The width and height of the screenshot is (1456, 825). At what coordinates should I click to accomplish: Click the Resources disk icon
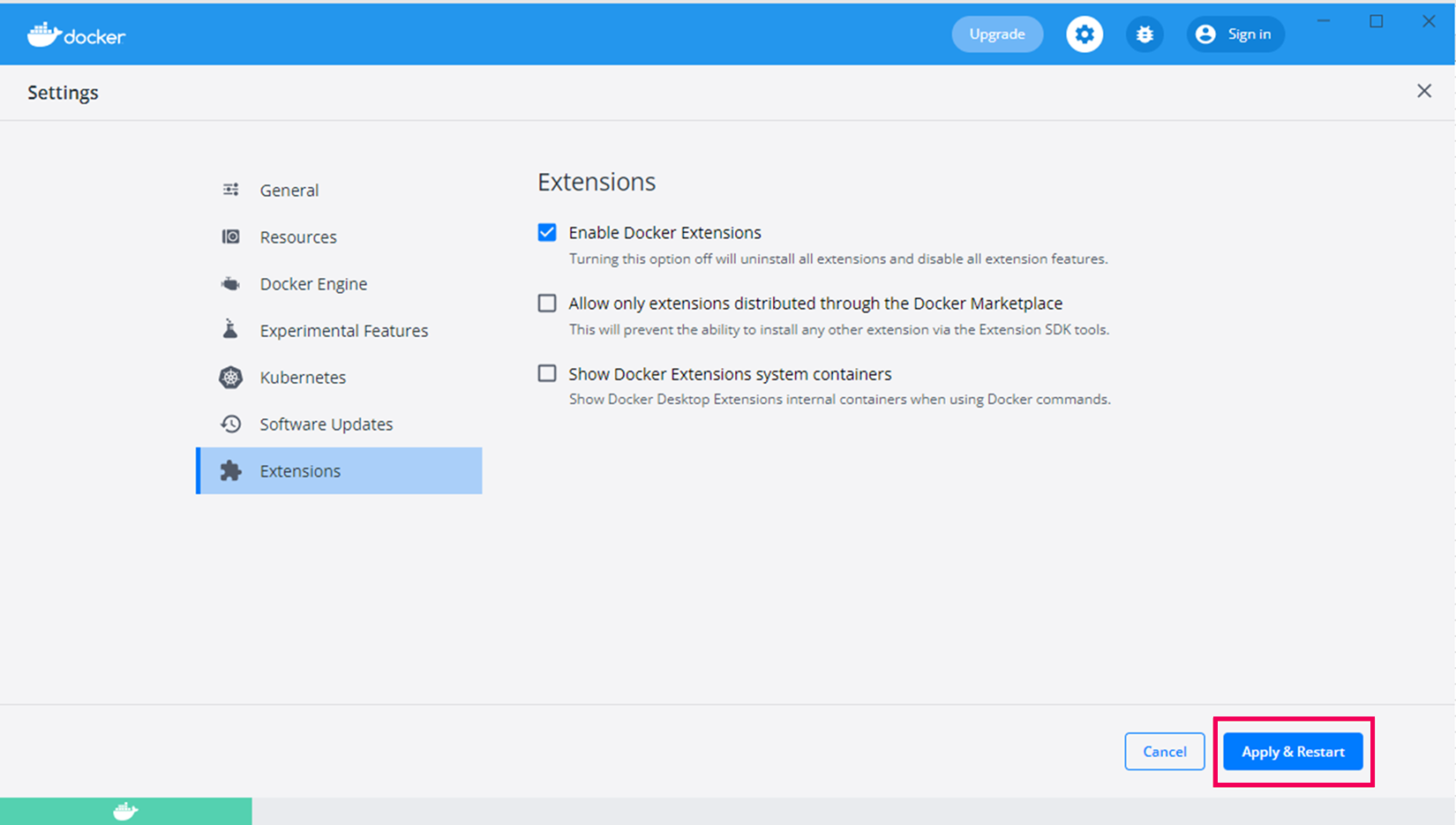coord(230,236)
